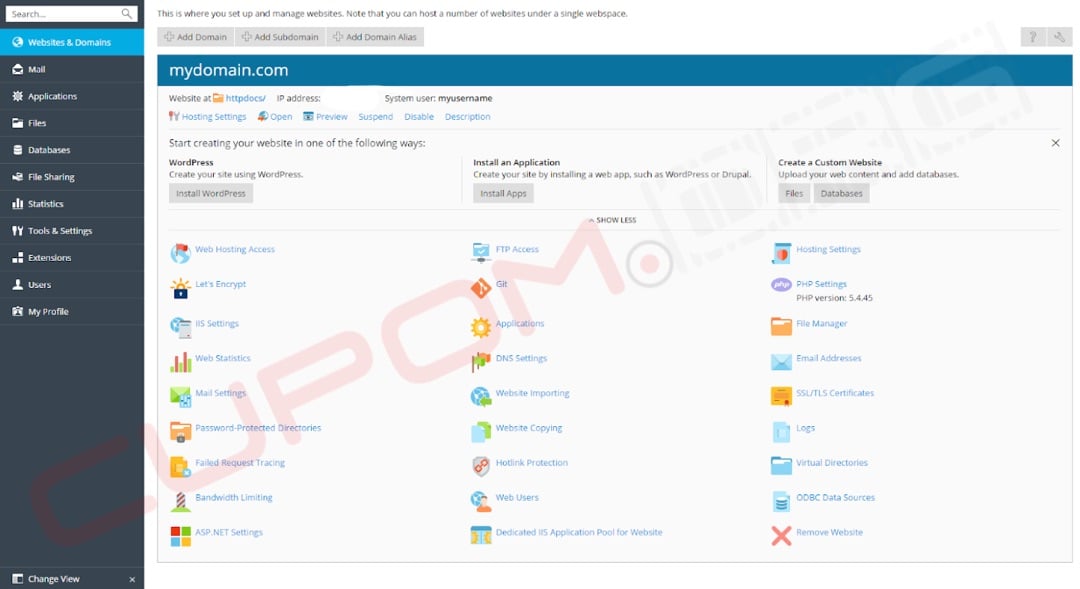Open the SSL/TLS Certificates icon
The width and height of the screenshot is (1080, 589).
[x=781, y=397]
